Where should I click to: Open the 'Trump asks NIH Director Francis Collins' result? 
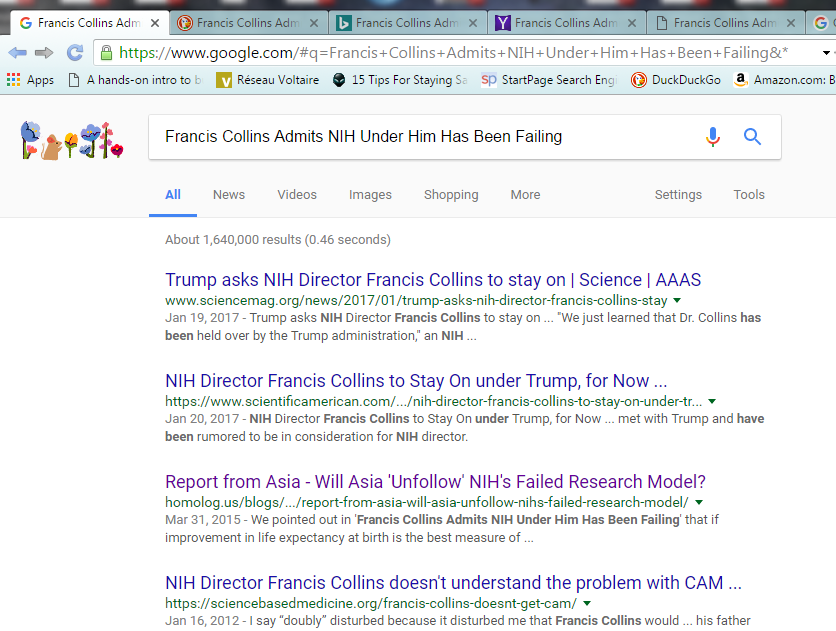click(433, 279)
